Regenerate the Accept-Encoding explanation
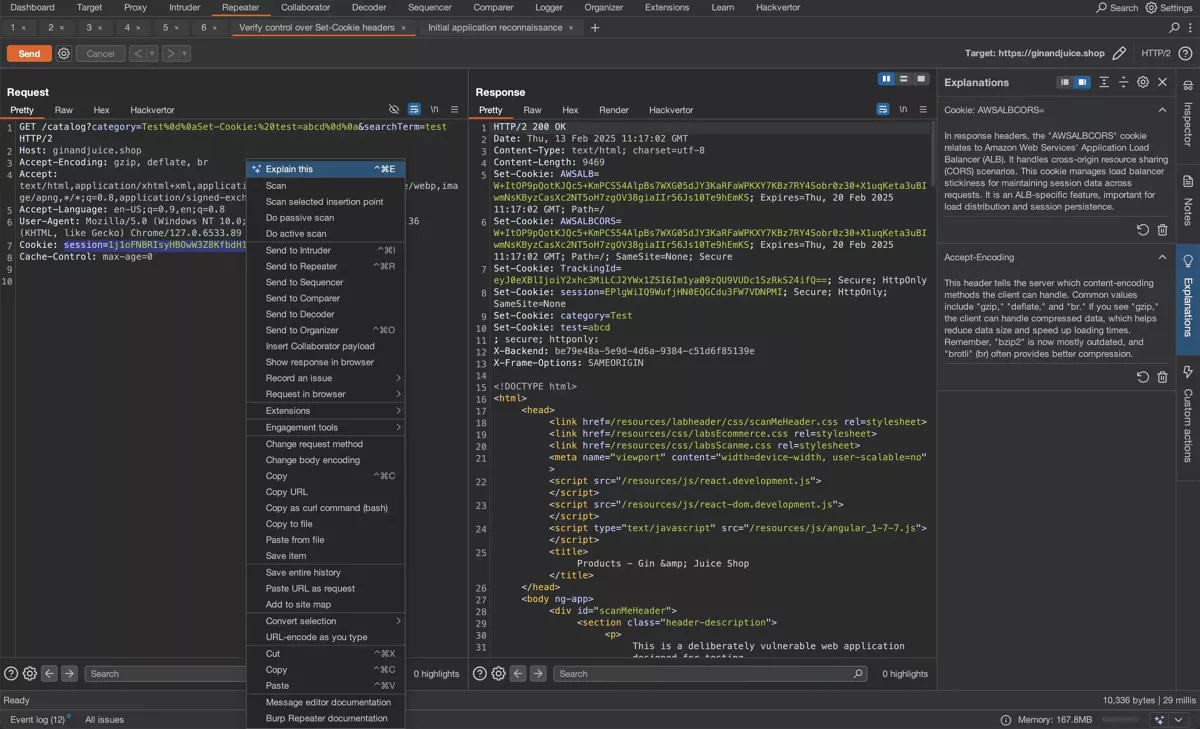This screenshot has width=1200, height=729. pos(1143,377)
